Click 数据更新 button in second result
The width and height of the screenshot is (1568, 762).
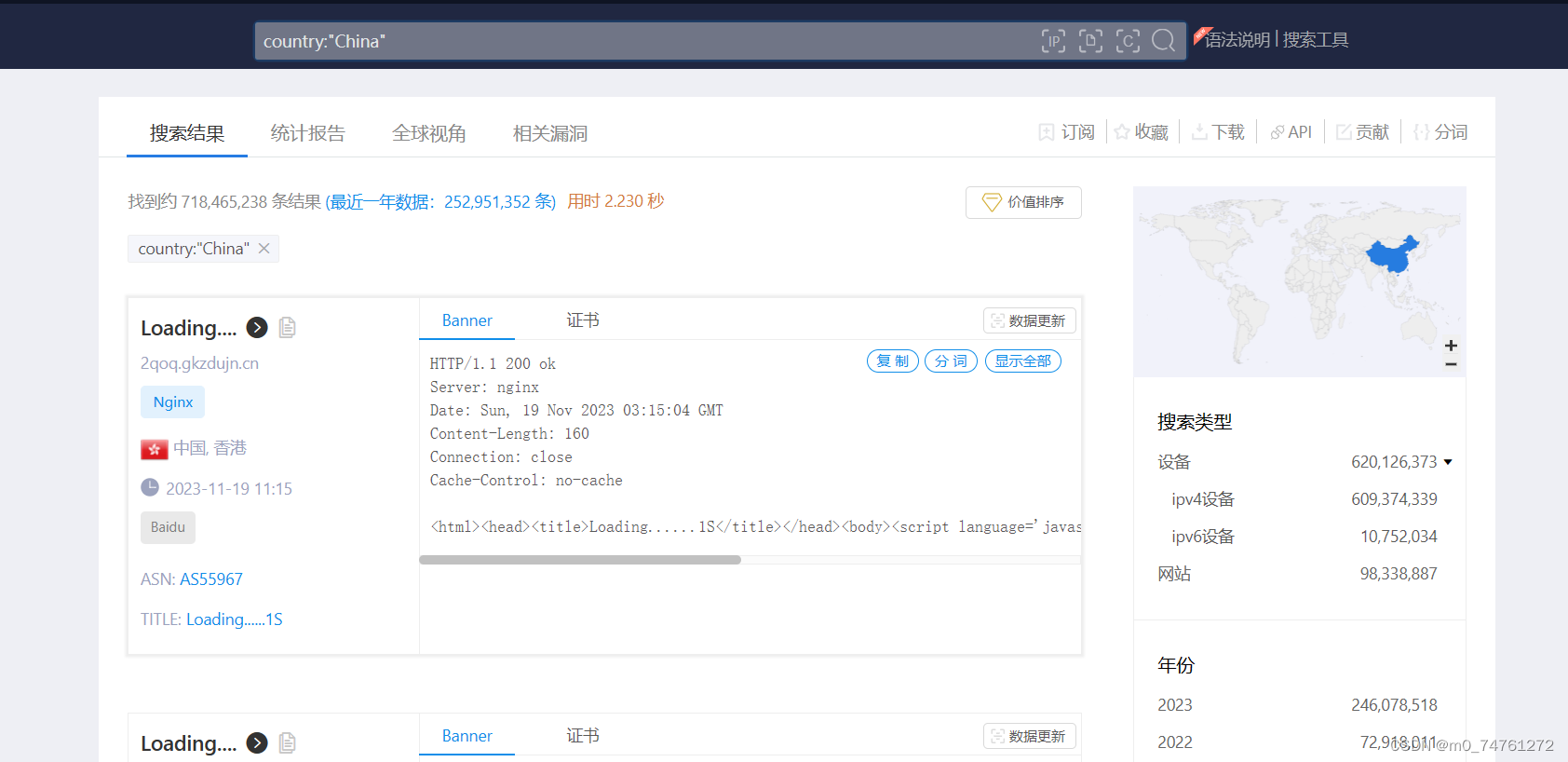click(1030, 736)
